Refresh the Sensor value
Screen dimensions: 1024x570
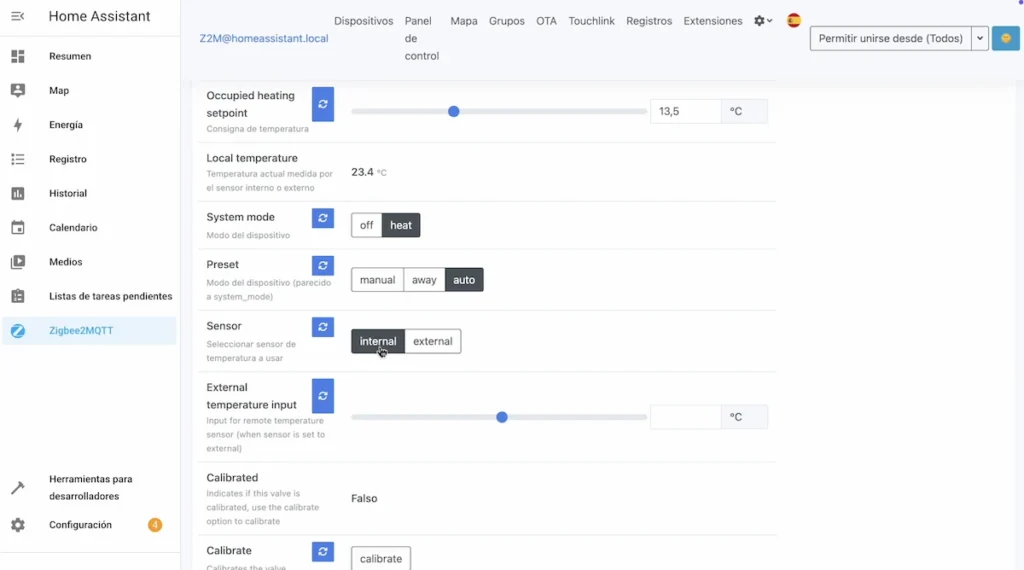click(x=323, y=327)
